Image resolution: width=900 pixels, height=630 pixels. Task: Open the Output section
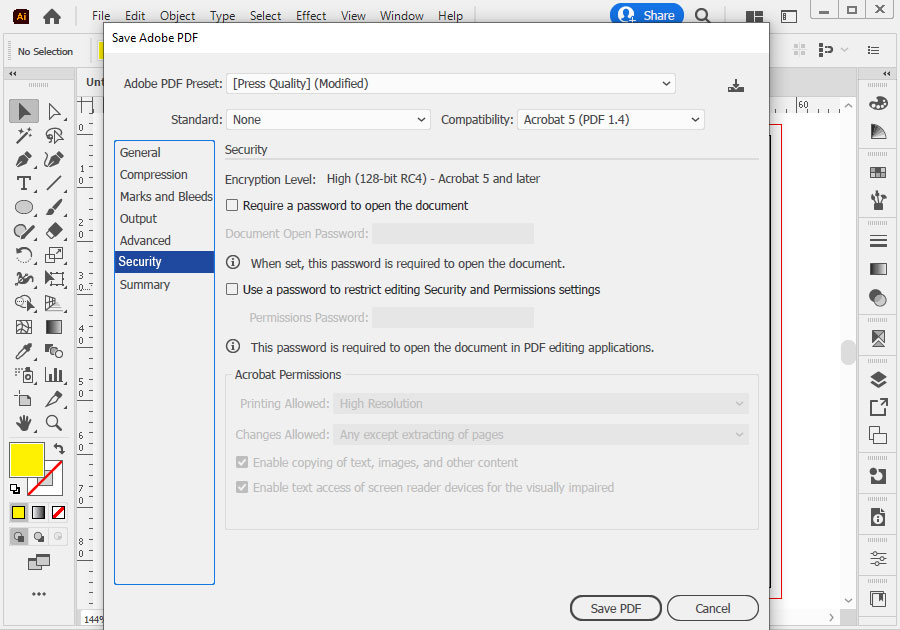138,219
